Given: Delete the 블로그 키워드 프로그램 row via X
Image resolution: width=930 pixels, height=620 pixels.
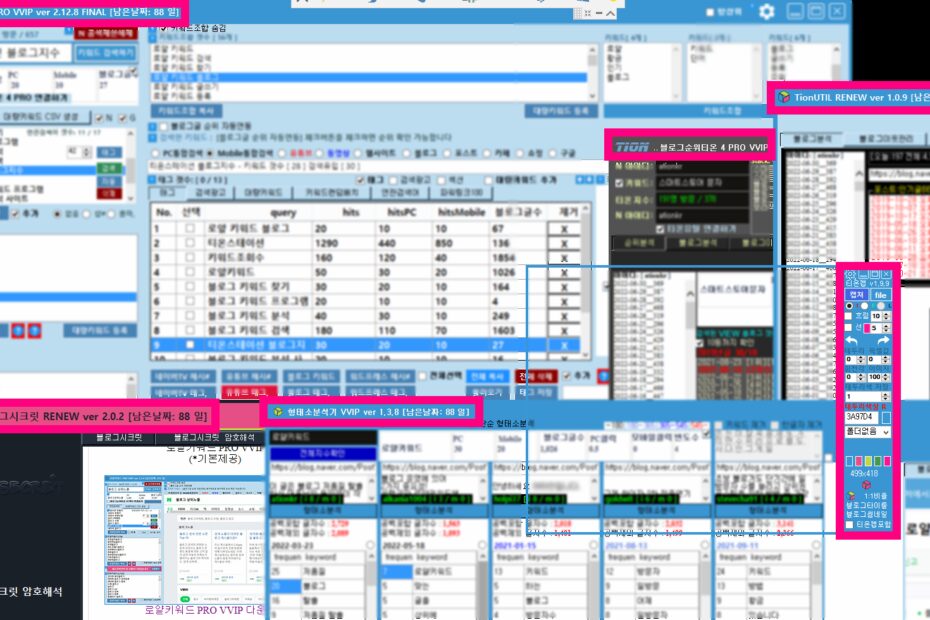Looking at the screenshot, I should click(564, 301).
